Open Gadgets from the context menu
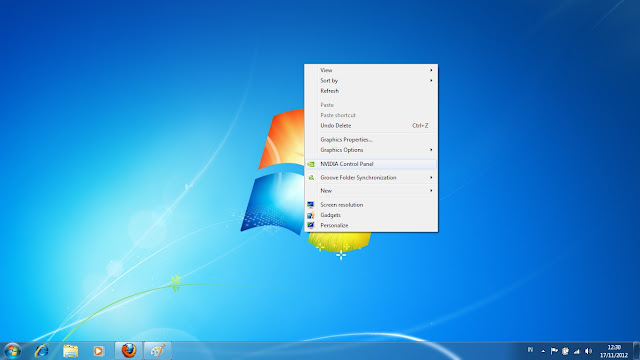This screenshot has width=640, height=360. point(371,215)
